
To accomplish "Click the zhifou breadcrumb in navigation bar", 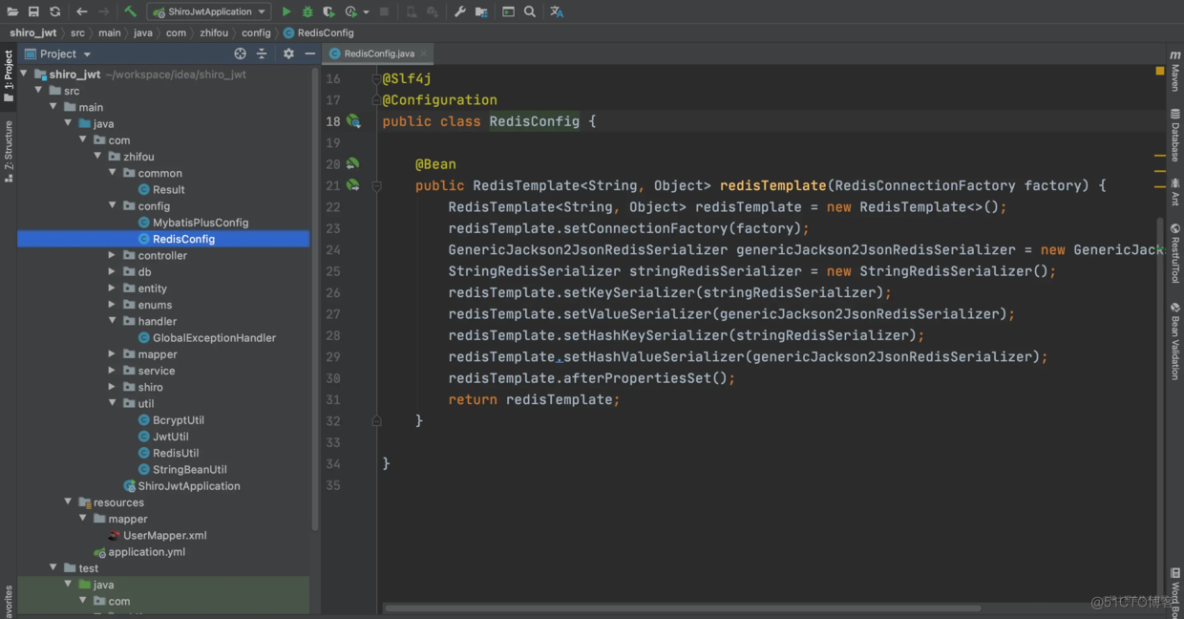I will point(215,33).
